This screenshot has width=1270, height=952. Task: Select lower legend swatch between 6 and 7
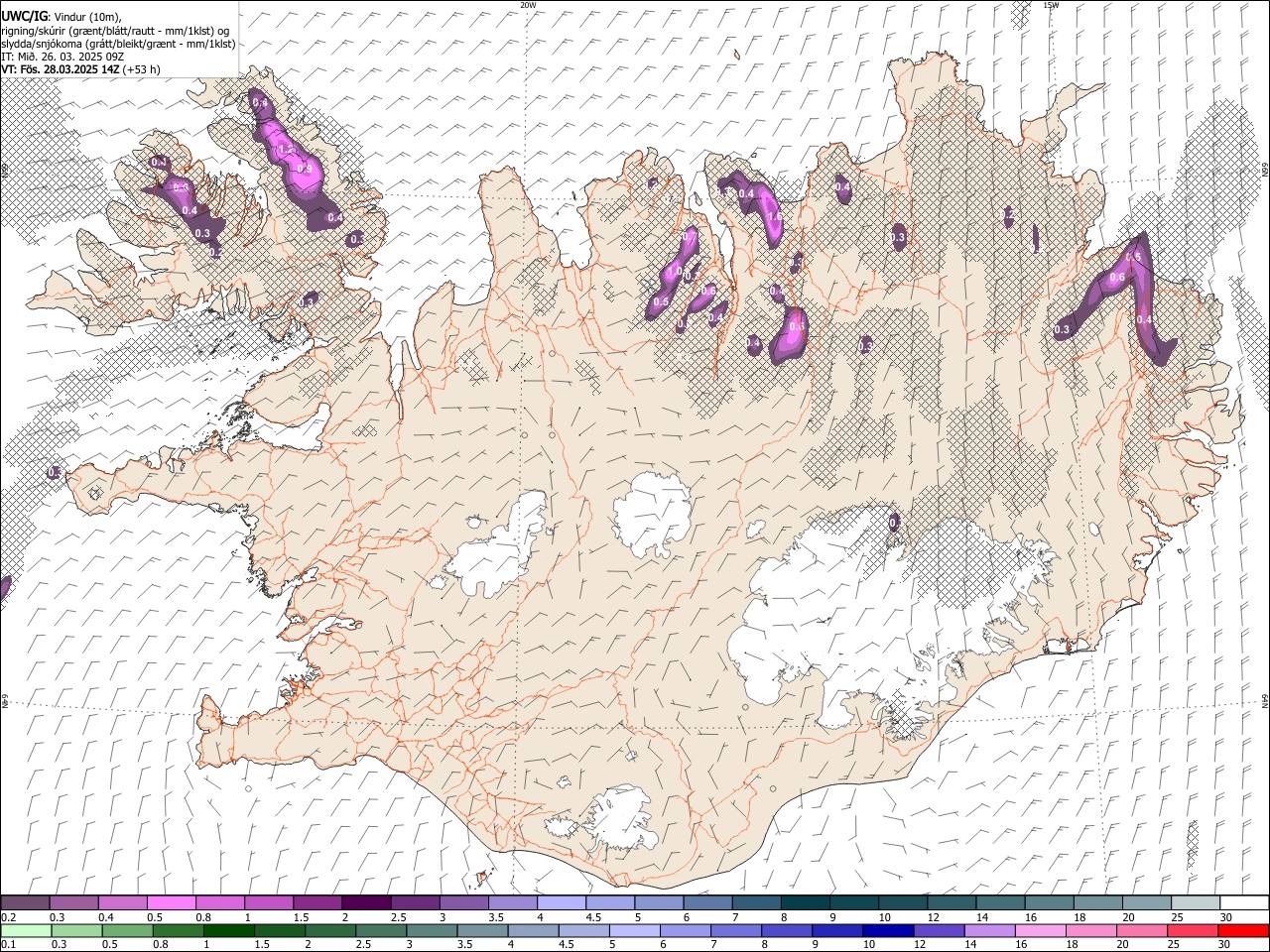tap(686, 930)
